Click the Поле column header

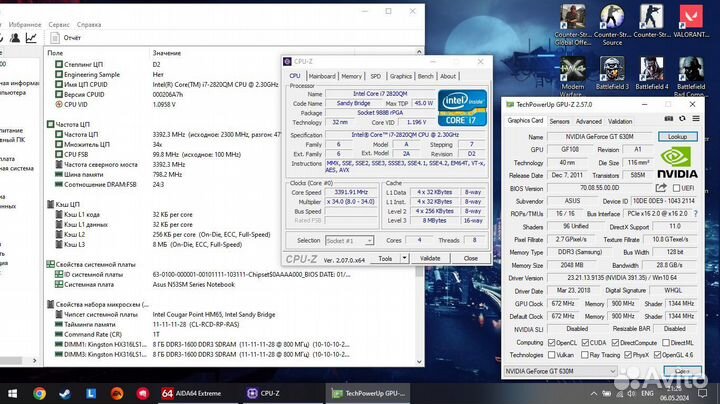click(55, 53)
